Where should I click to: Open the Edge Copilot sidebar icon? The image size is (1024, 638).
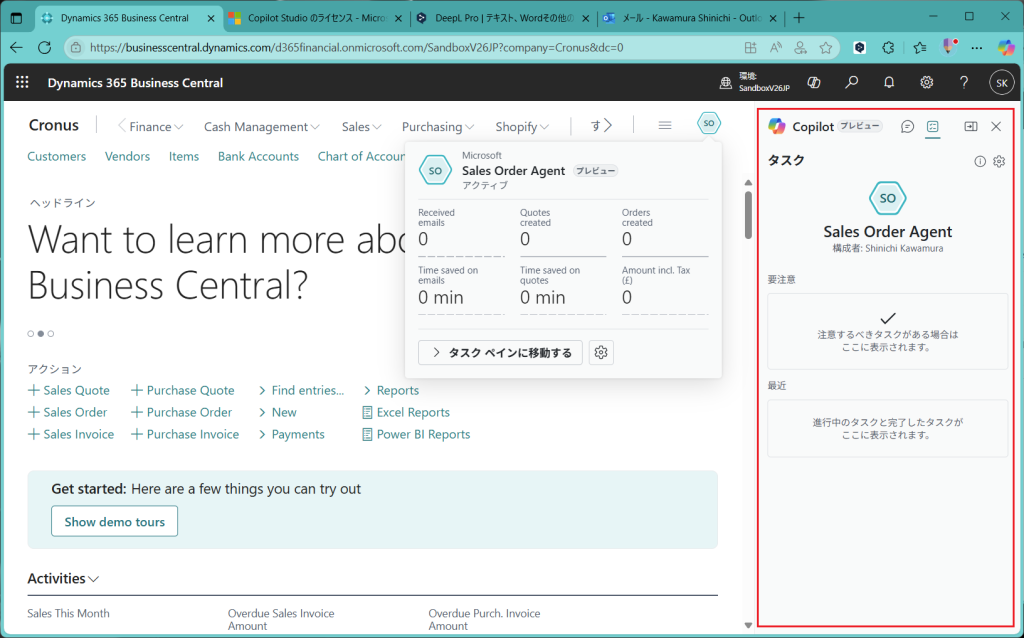(x=1006, y=47)
